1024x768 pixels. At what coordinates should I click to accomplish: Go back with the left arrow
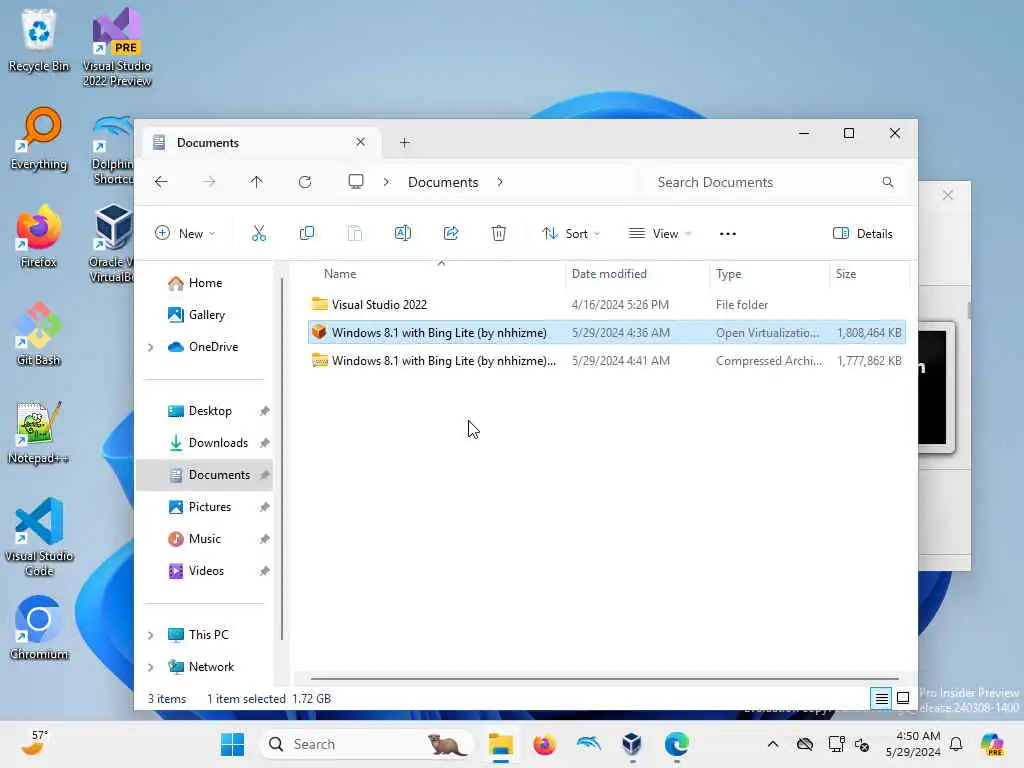161,182
